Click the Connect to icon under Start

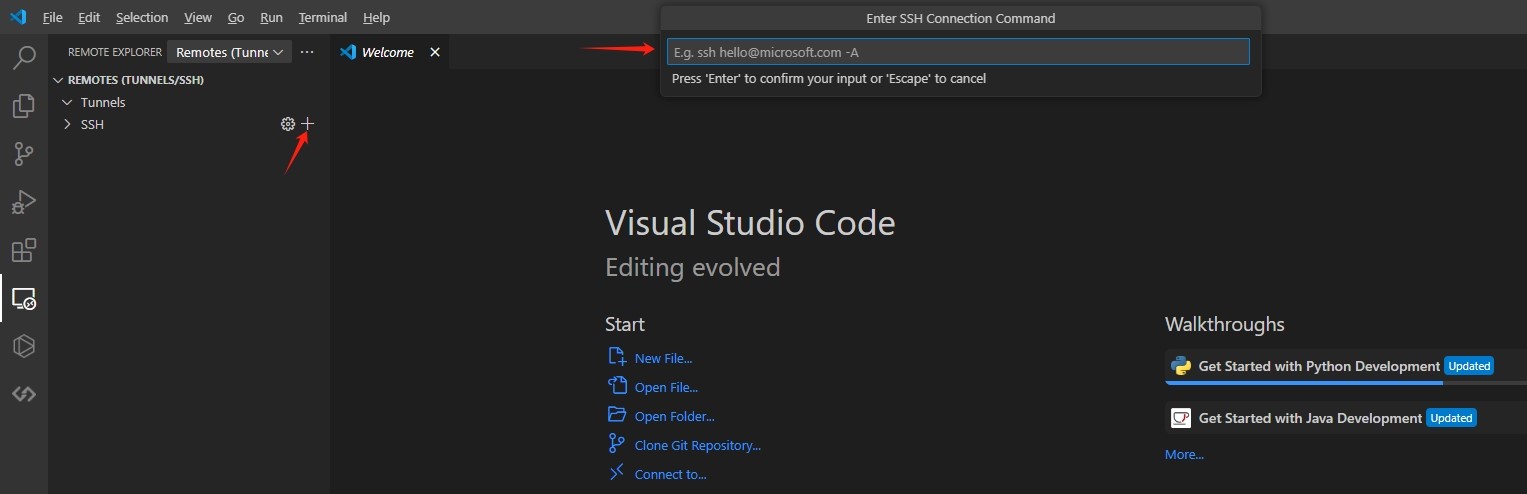[x=616, y=473]
